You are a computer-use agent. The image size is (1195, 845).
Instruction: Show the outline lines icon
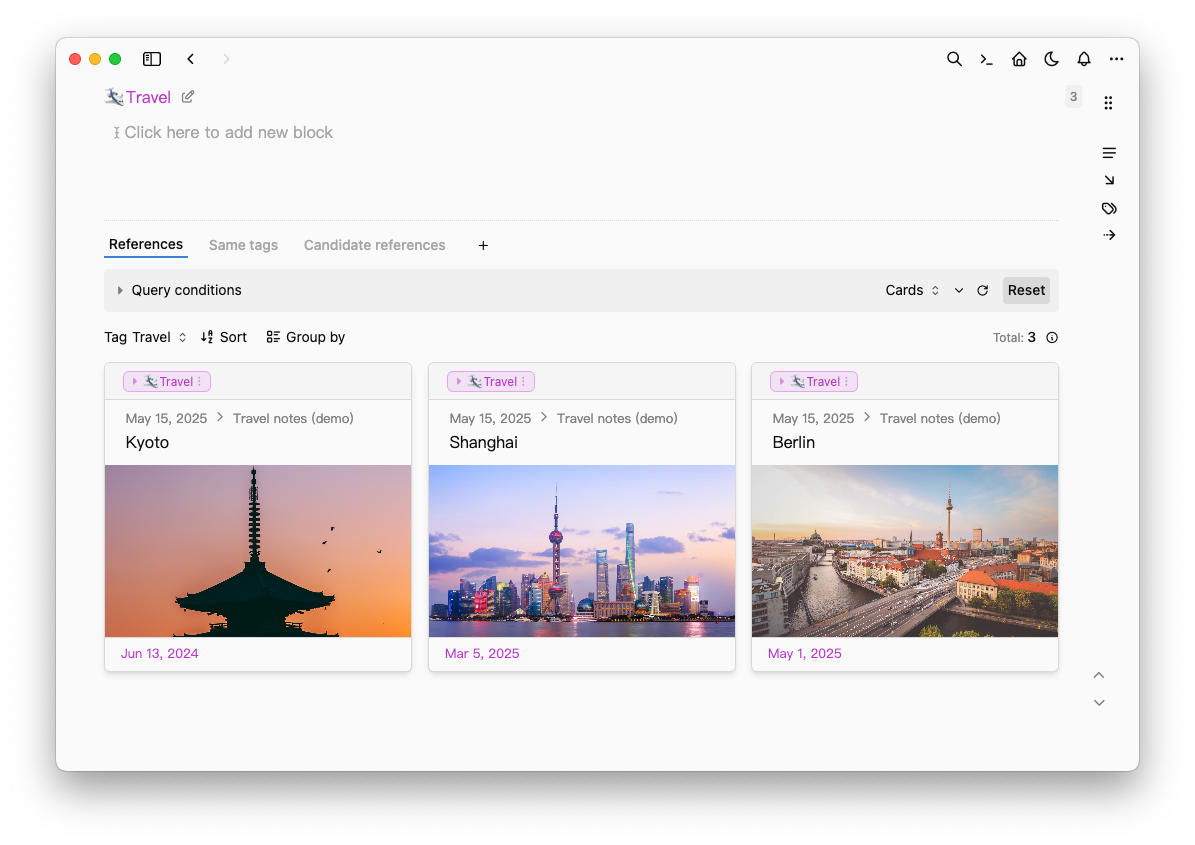coord(1109,153)
